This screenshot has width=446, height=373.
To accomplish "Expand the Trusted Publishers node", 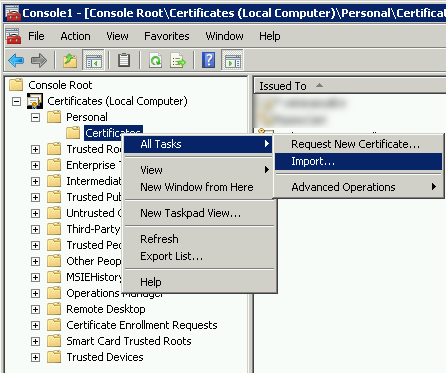I will (35, 197).
